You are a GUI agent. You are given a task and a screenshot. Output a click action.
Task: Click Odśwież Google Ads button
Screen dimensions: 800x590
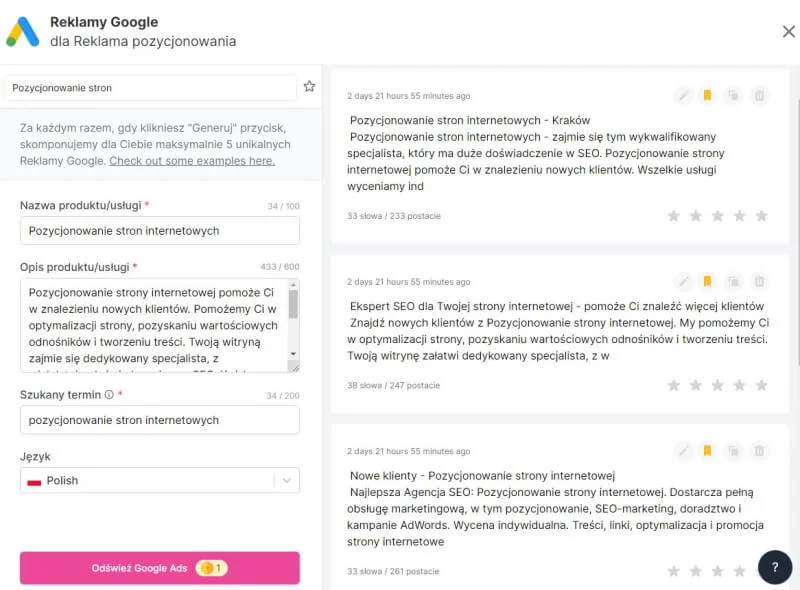tap(160, 568)
